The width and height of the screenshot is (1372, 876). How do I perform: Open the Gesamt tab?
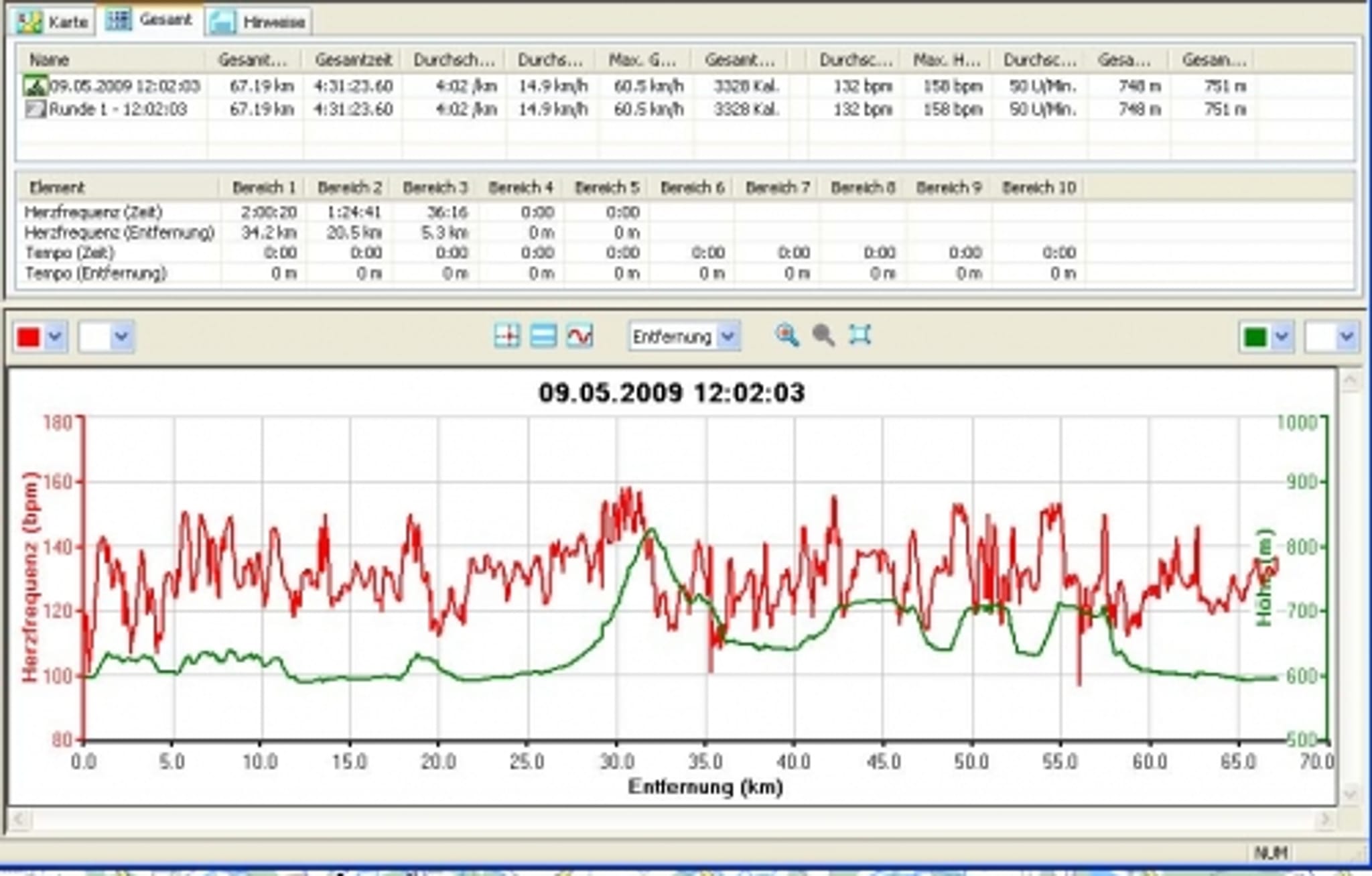(x=149, y=20)
